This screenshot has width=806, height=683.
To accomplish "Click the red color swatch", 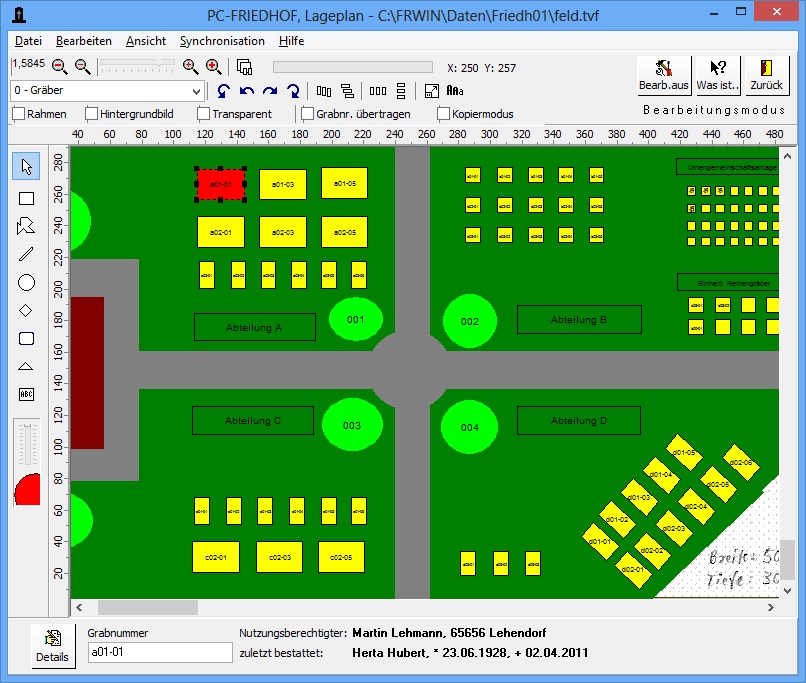I will click(x=27, y=489).
